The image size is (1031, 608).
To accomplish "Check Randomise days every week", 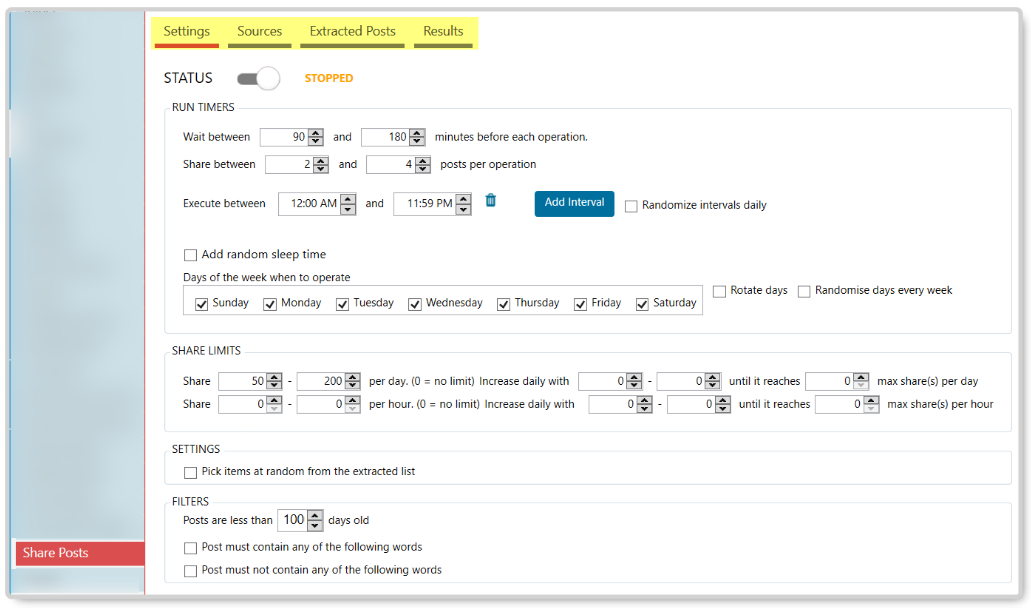I will 803,291.
